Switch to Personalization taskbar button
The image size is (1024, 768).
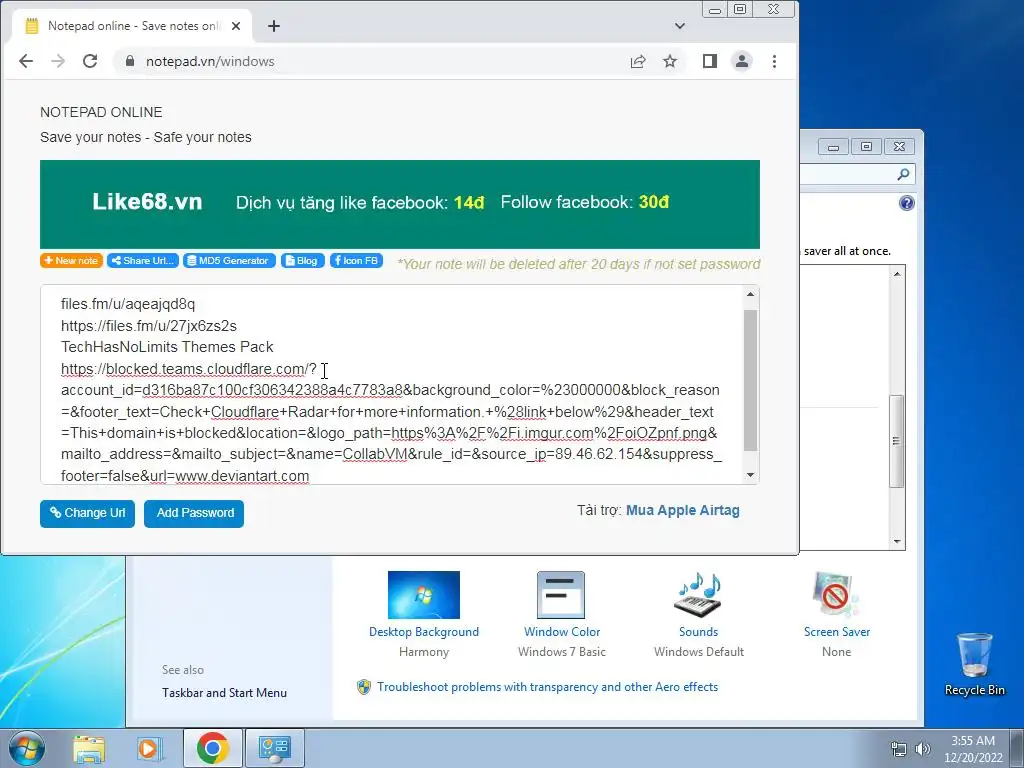tap(275, 748)
